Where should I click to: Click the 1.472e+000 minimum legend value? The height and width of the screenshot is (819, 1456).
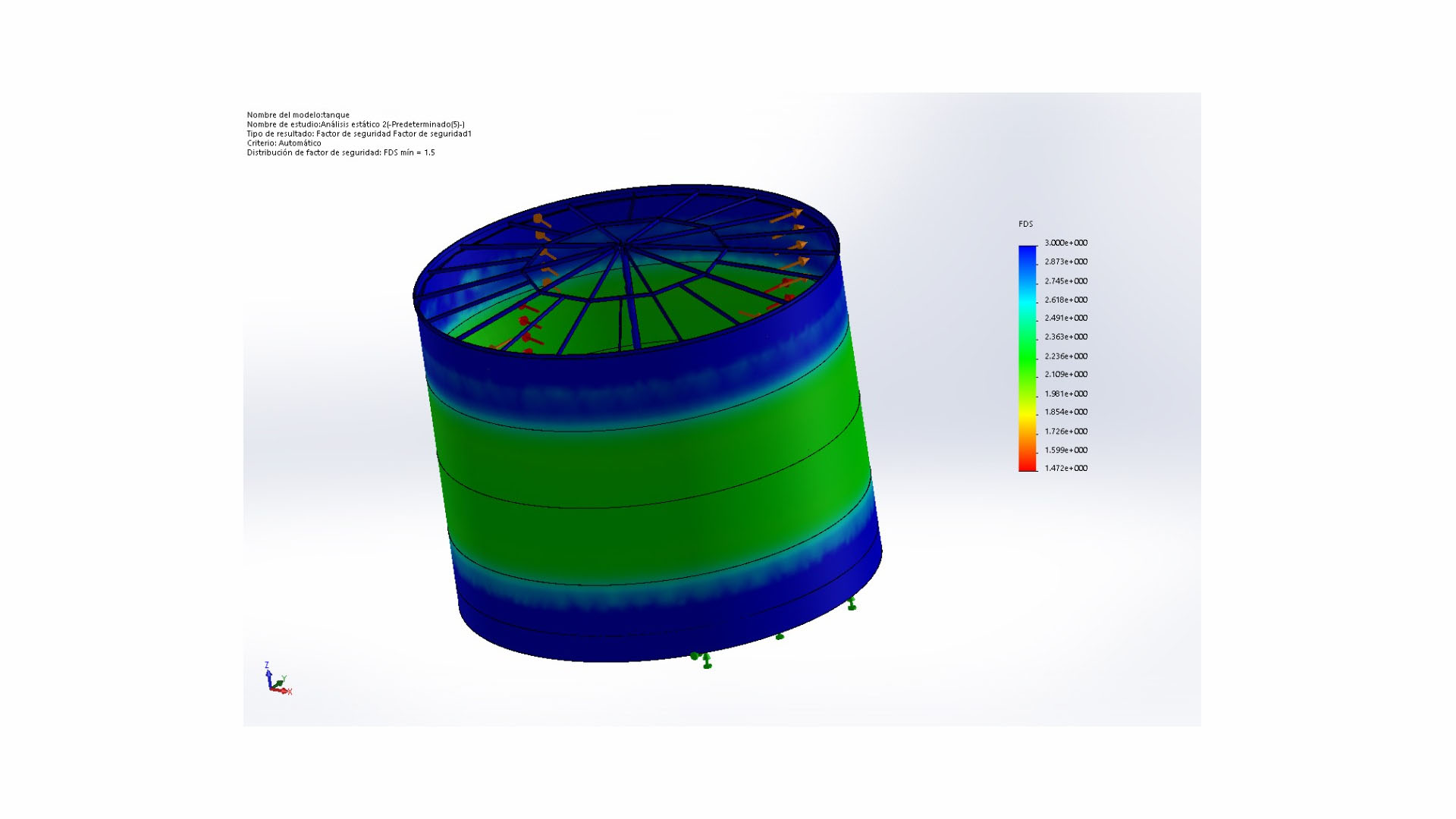point(1065,468)
